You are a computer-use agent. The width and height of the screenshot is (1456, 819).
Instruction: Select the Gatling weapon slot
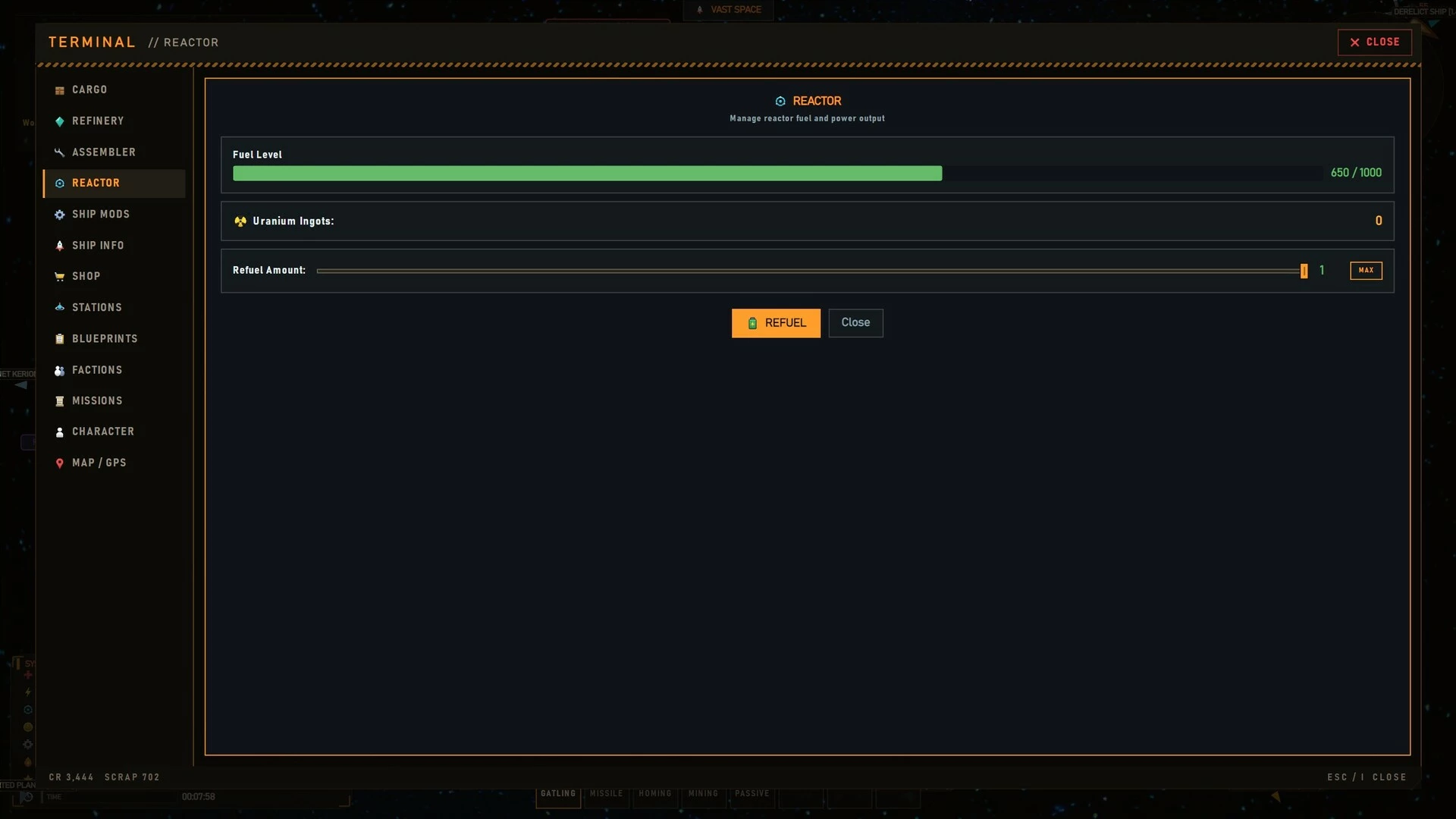pos(558,795)
